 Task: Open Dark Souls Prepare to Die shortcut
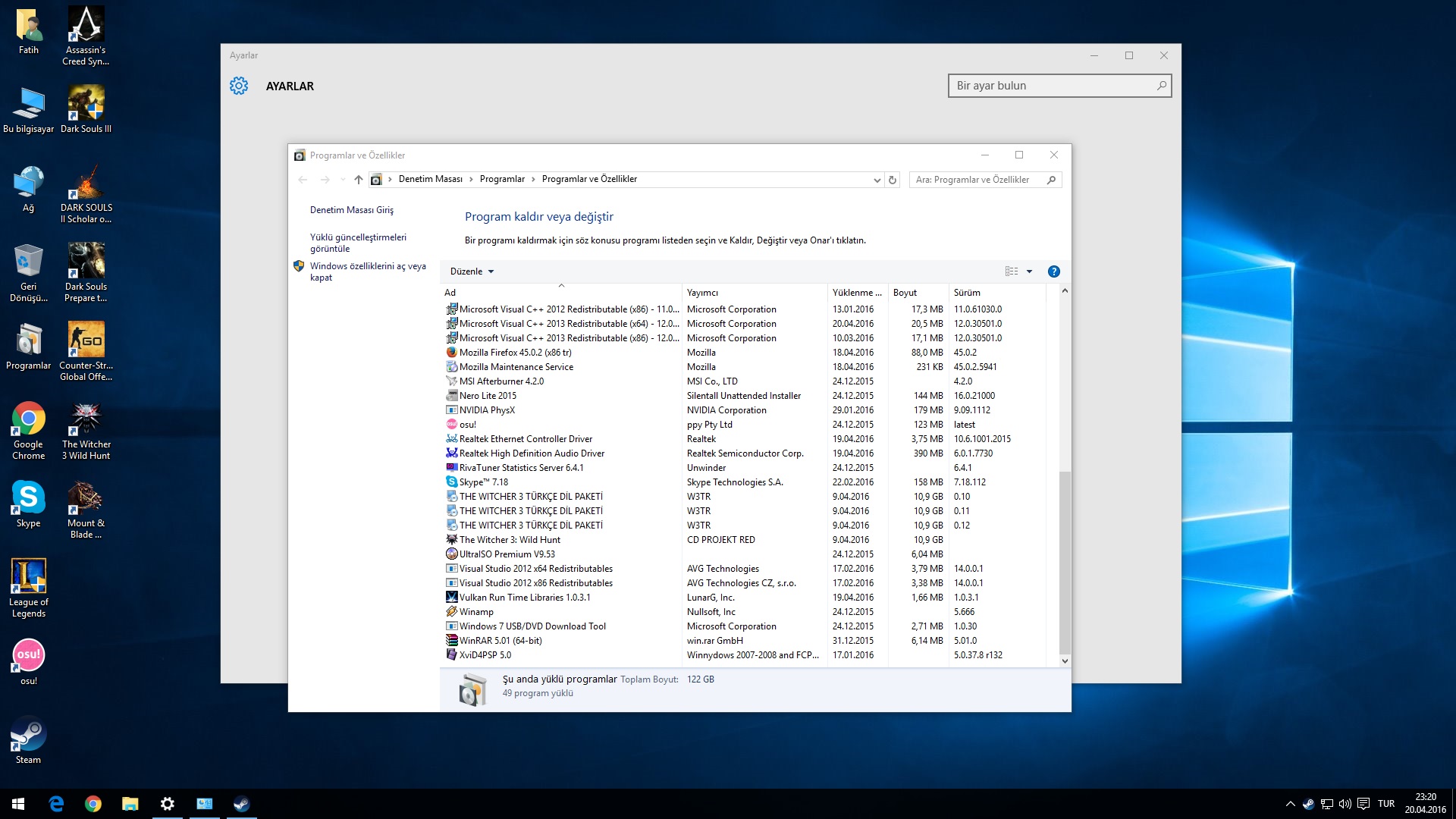pyautogui.click(x=86, y=273)
